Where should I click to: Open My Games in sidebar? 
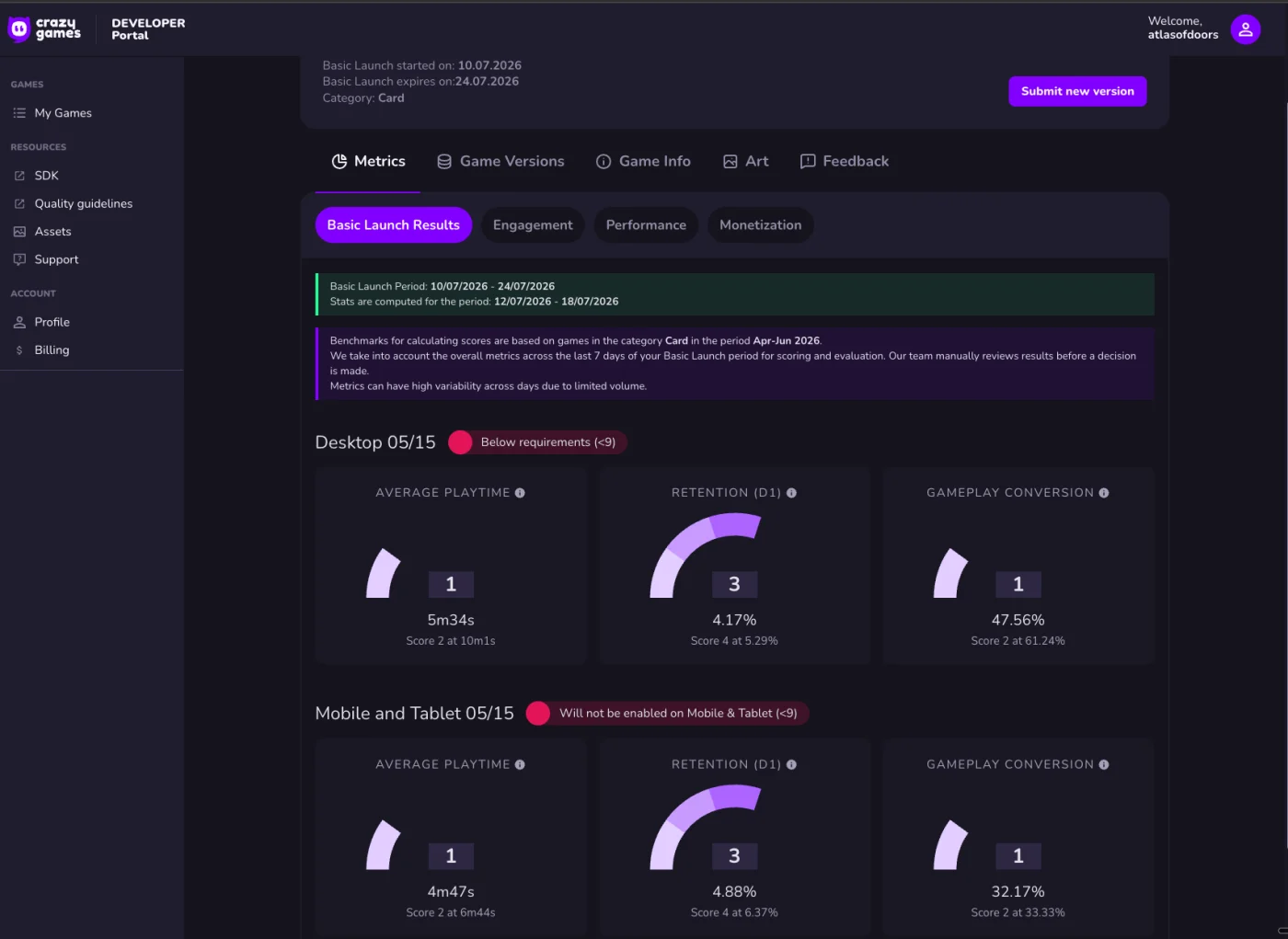[x=63, y=113]
